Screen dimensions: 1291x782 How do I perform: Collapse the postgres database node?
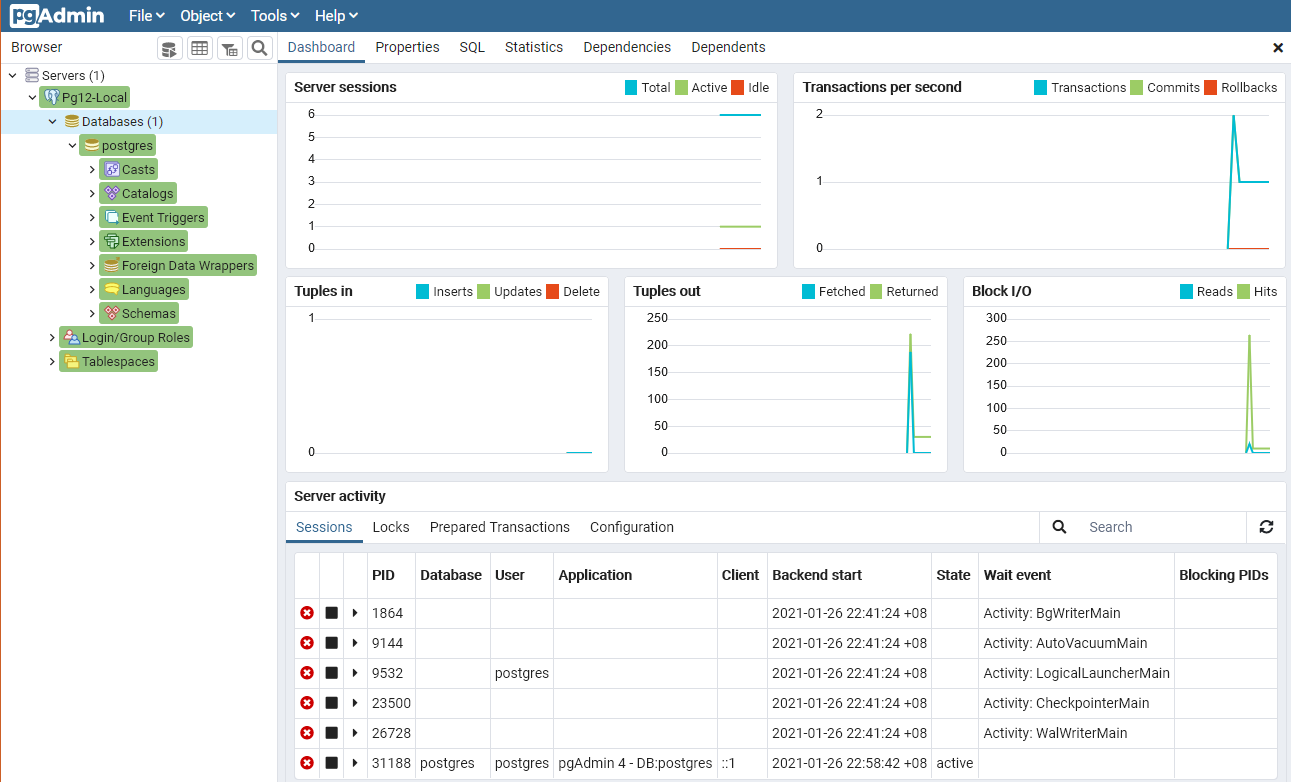[72, 145]
